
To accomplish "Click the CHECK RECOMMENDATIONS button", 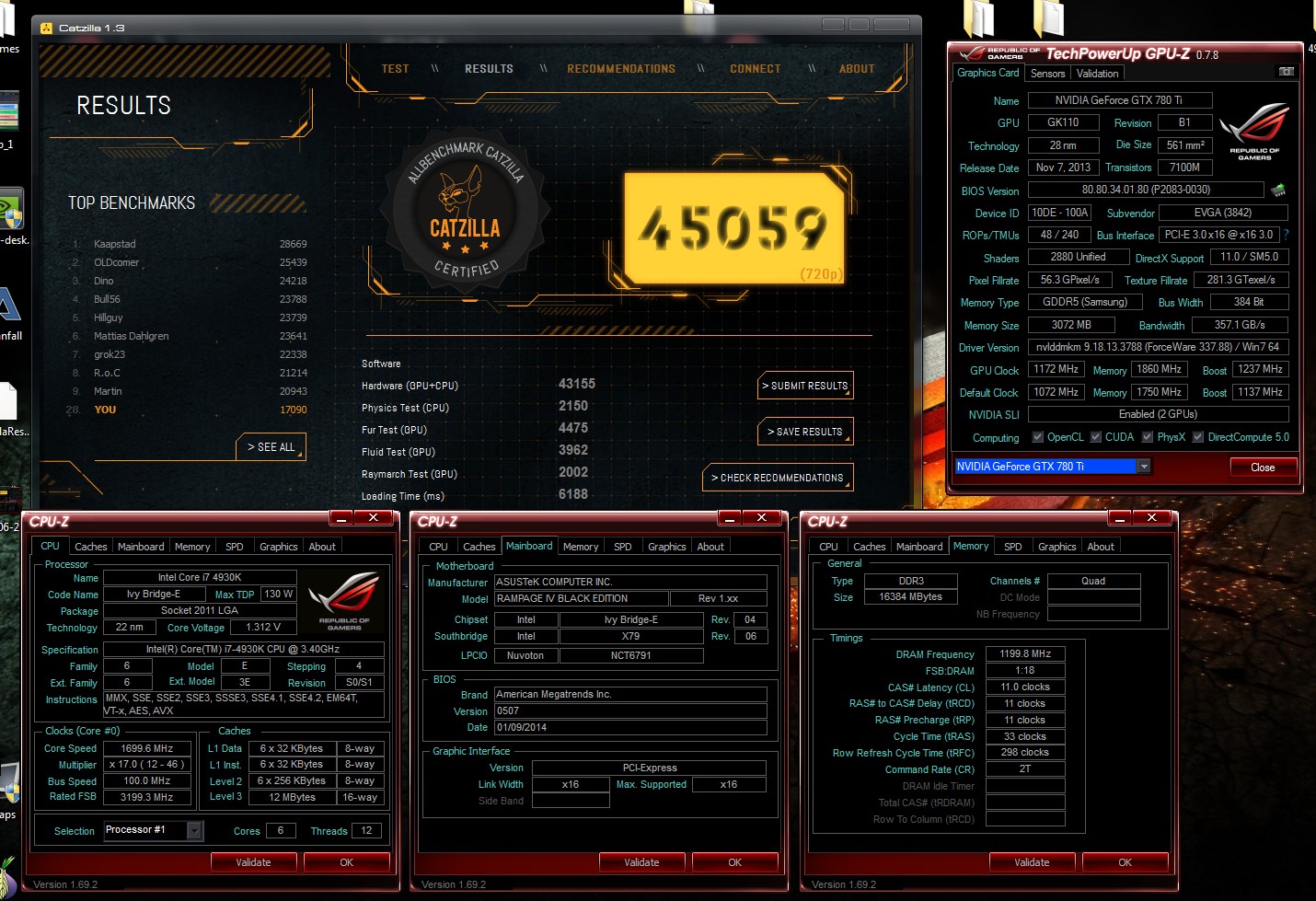I will (x=778, y=478).
